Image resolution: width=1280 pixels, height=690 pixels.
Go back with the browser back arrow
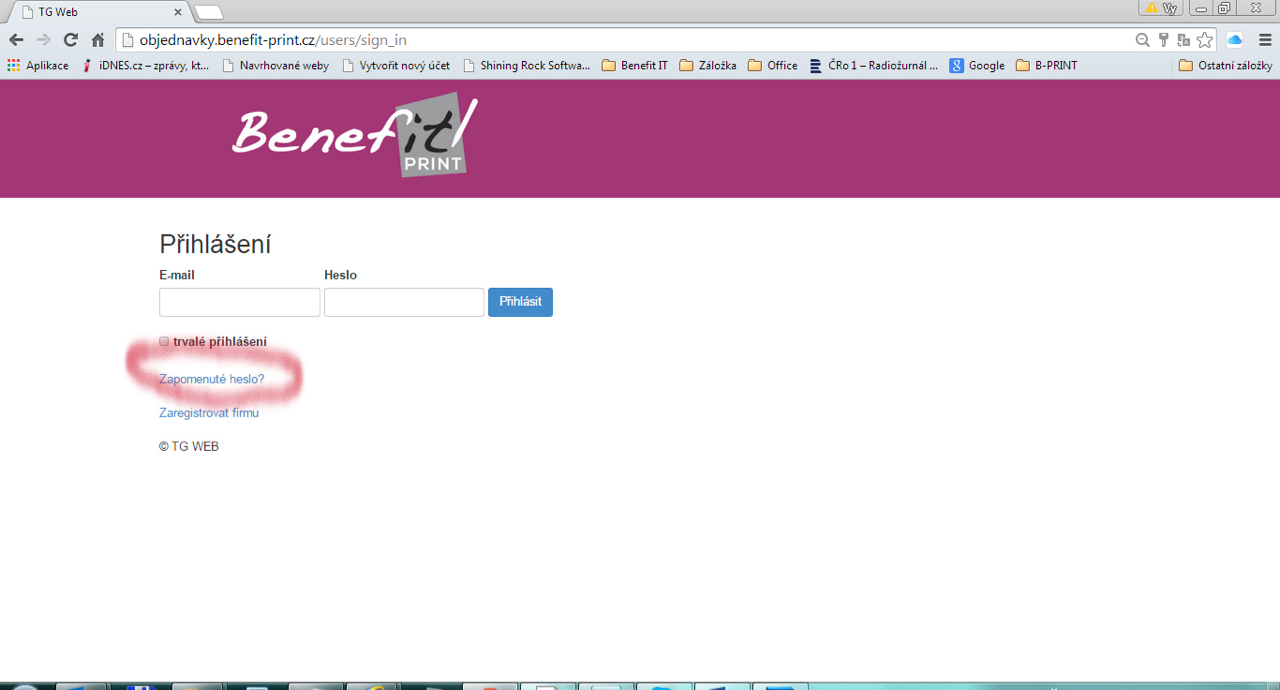[16, 40]
